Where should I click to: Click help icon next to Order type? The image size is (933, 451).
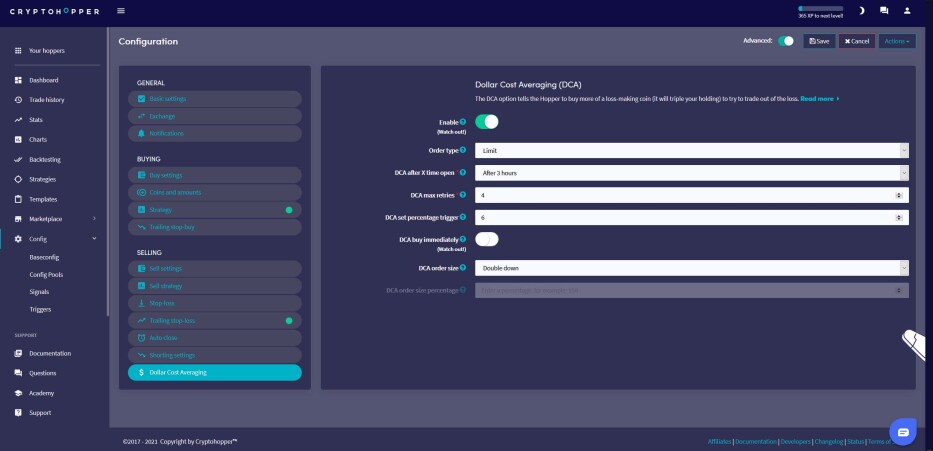[x=463, y=150]
